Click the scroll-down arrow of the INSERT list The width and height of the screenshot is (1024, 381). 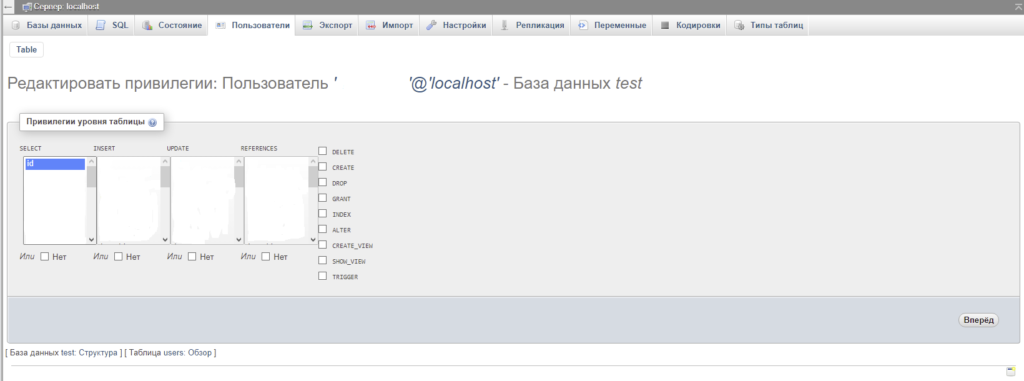coord(165,240)
